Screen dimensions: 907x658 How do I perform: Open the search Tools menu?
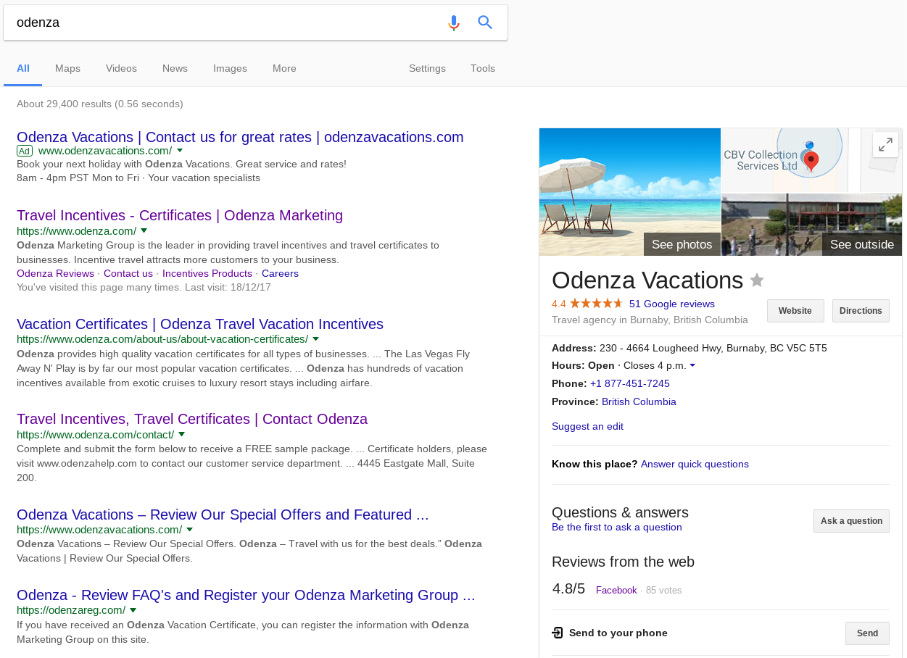point(482,68)
